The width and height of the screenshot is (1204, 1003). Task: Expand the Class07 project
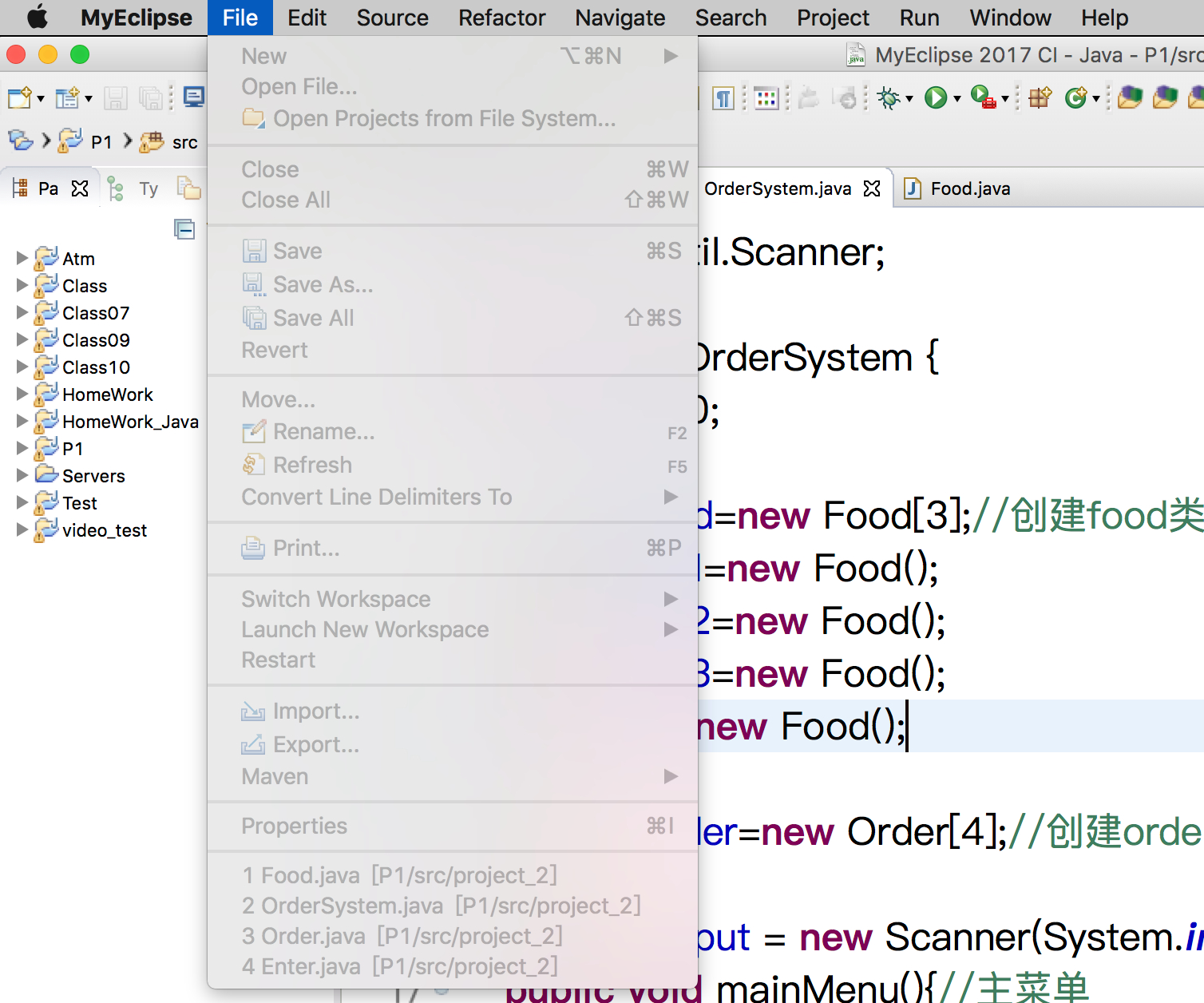click(x=22, y=312)
